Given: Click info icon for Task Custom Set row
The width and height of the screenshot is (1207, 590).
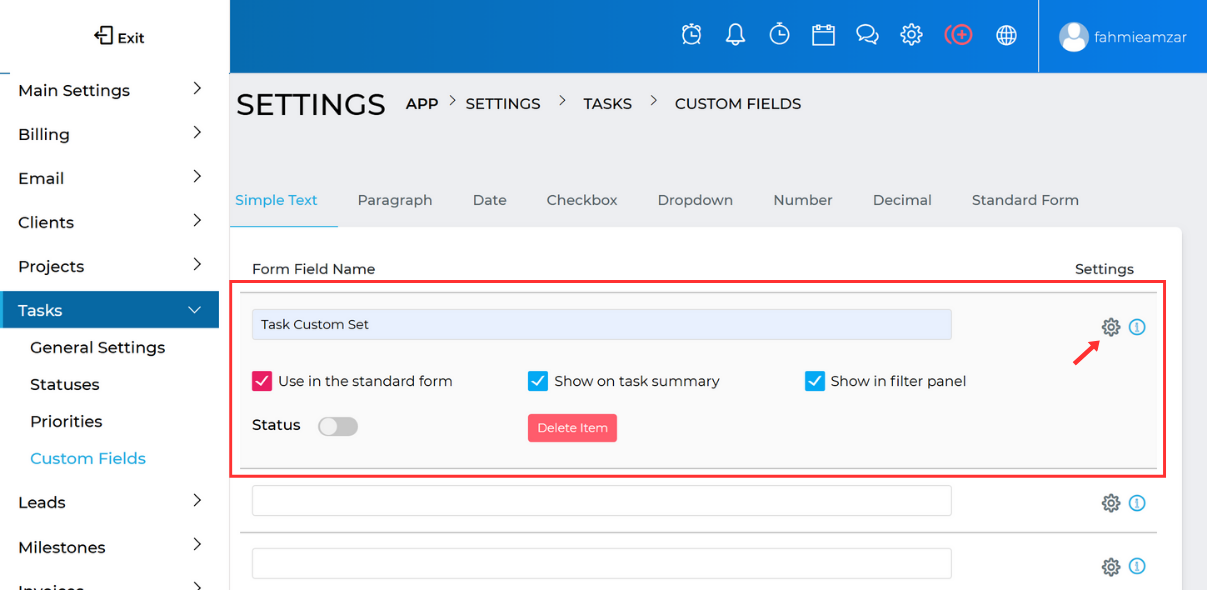Looking at the screenshot, I should (x=1137, y=327).
